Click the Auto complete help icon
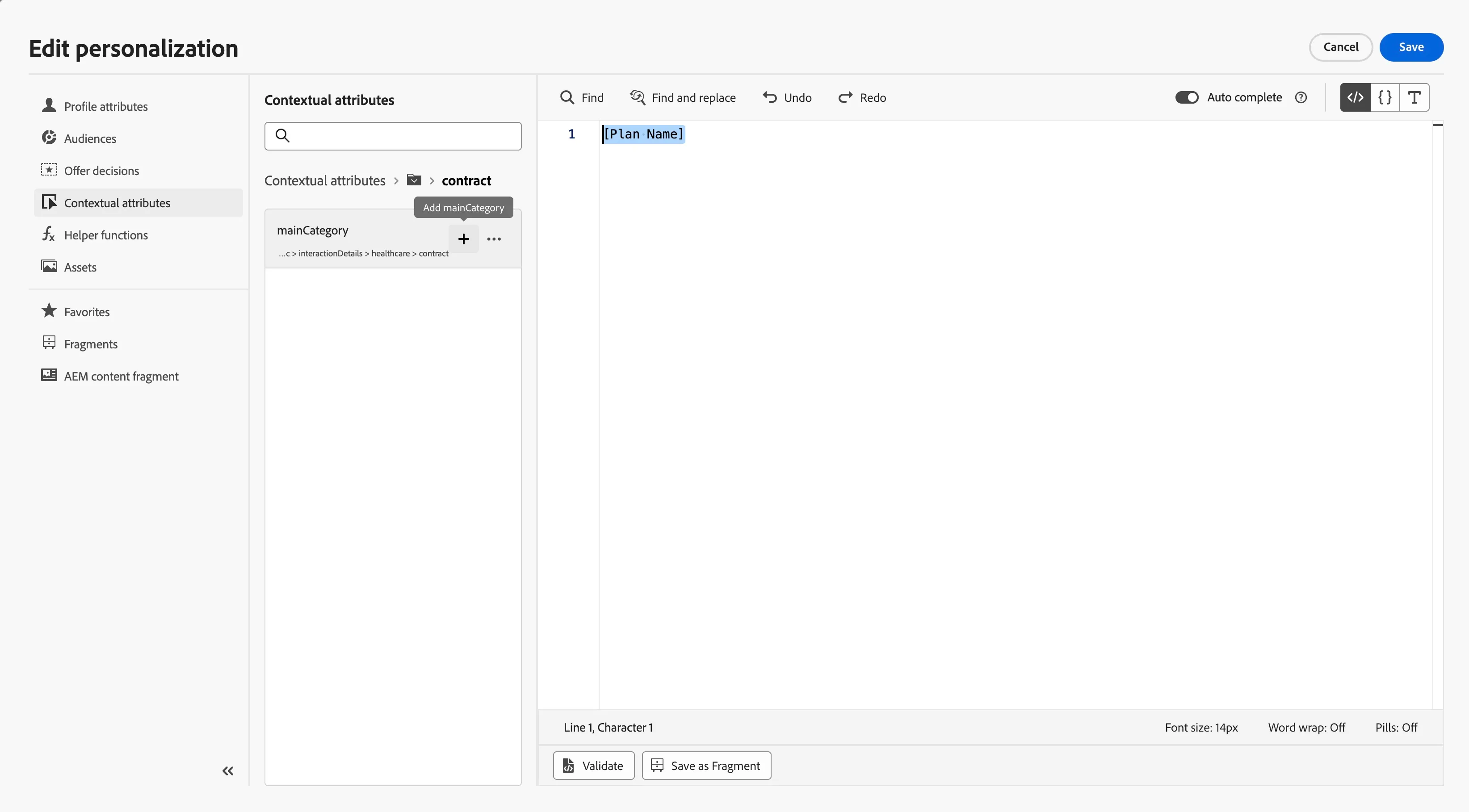Screen dimensions: 1469x812 coord(1301,97)
